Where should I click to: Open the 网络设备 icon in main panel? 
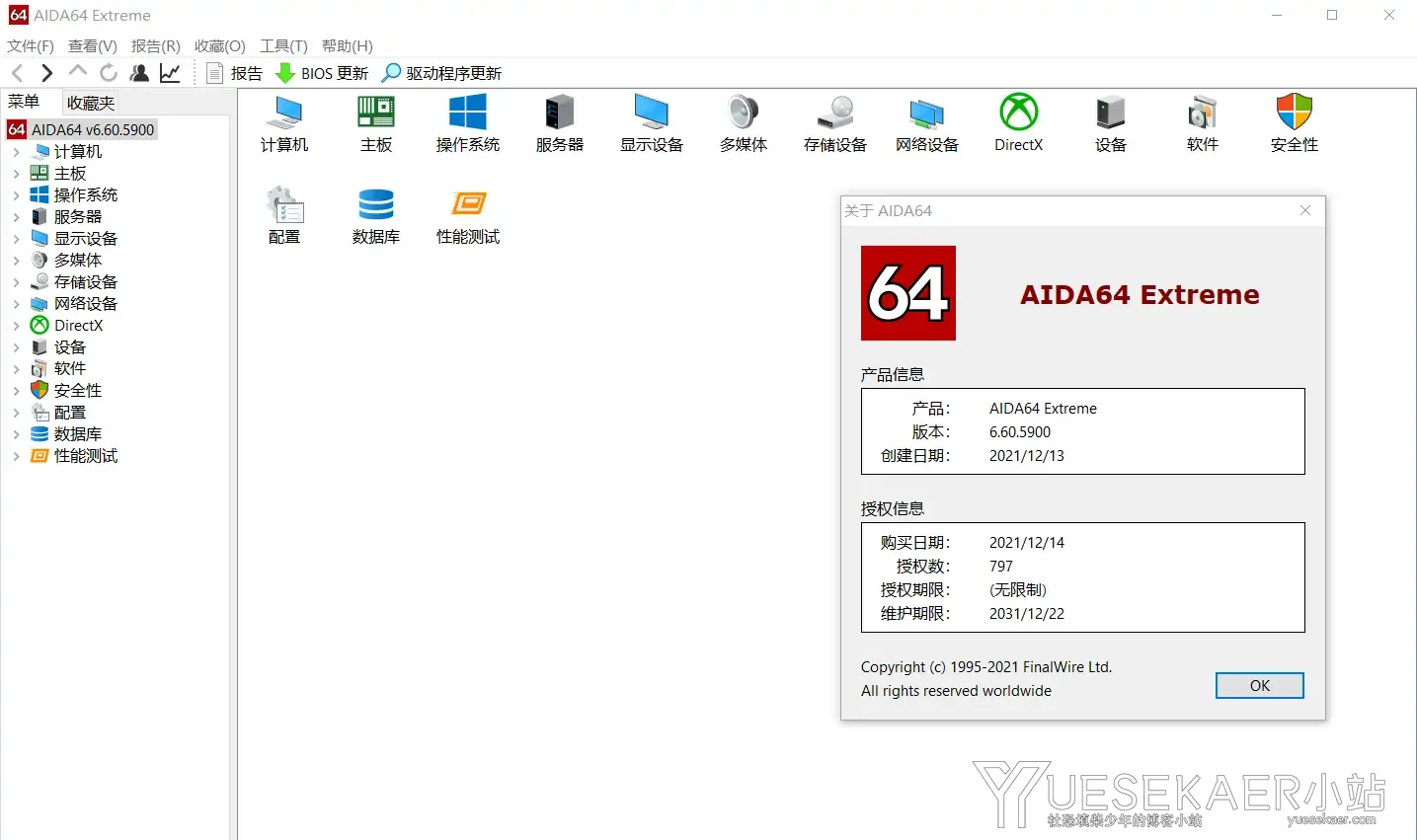[927, 123]
